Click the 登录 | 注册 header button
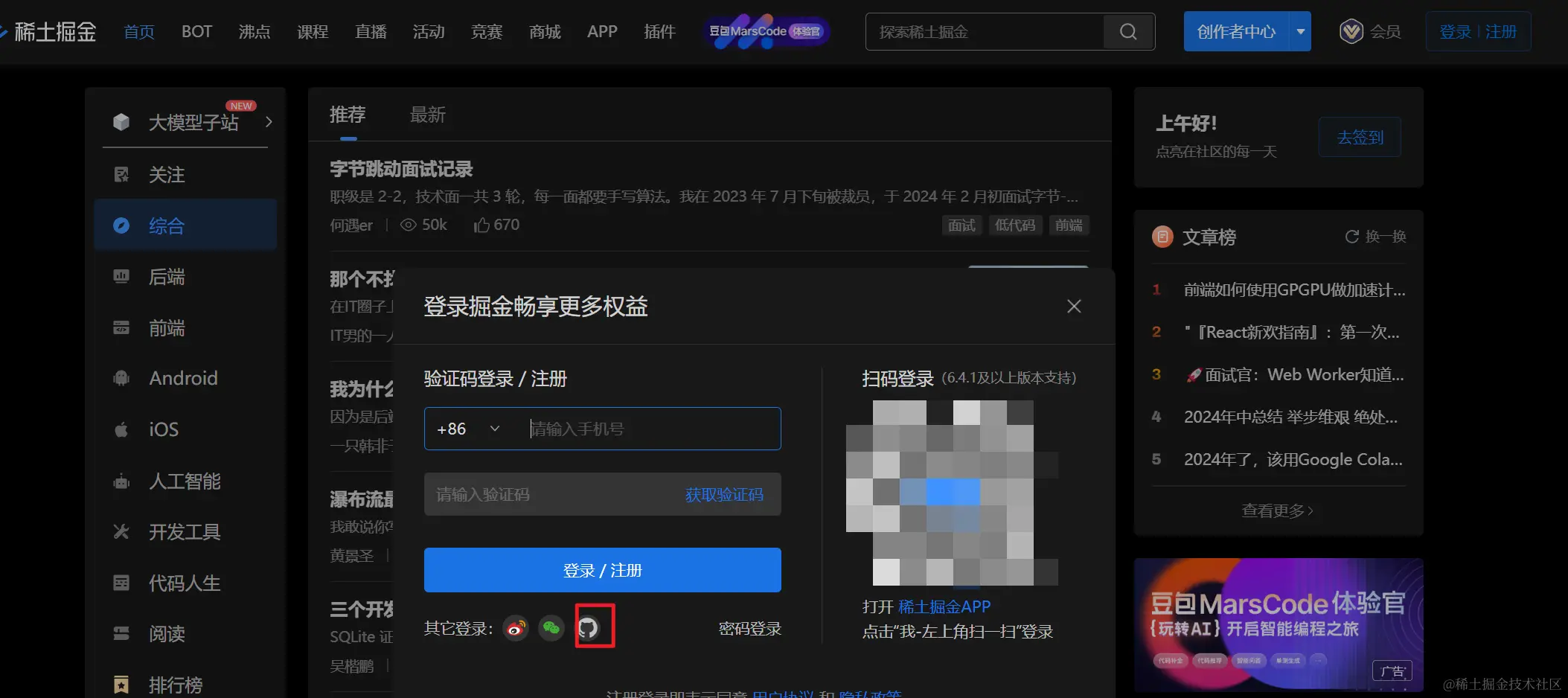Image resolution: width=1568 pixels, height=698 pixels. pos(1478,31)
